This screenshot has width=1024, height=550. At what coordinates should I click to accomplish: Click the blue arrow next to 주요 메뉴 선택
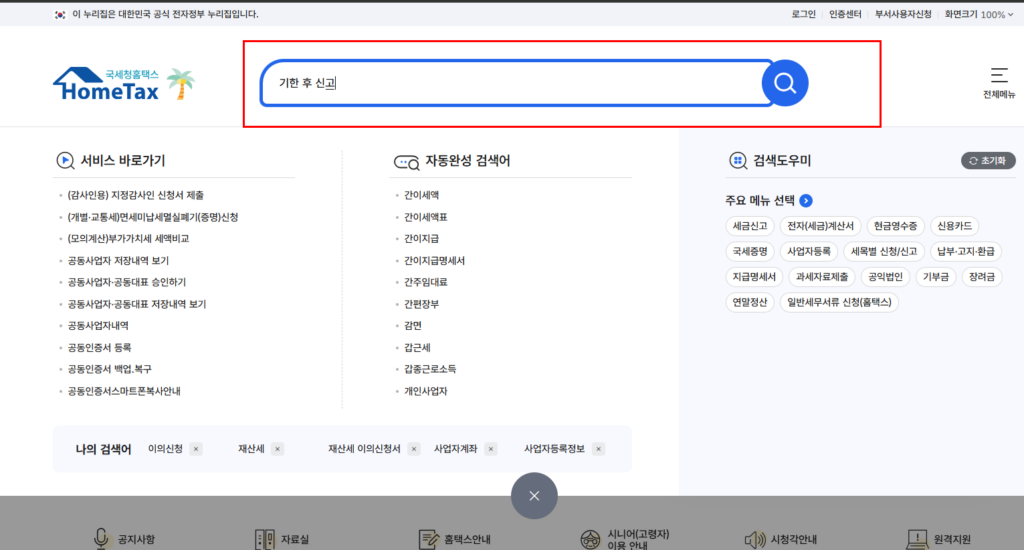coord(806,201)
